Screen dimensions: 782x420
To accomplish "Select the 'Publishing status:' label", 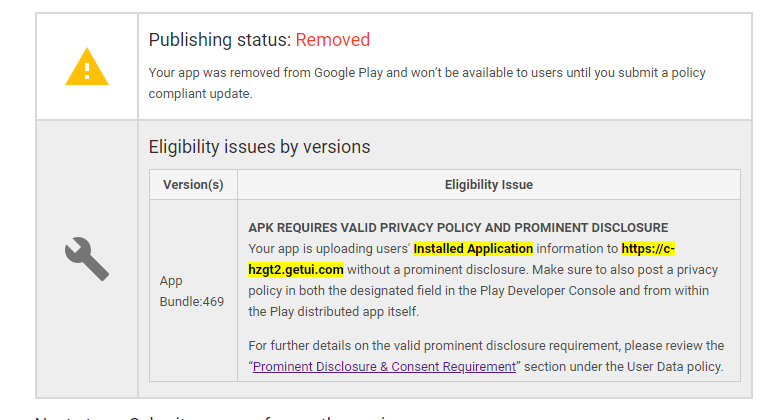I will pos(219,40).
